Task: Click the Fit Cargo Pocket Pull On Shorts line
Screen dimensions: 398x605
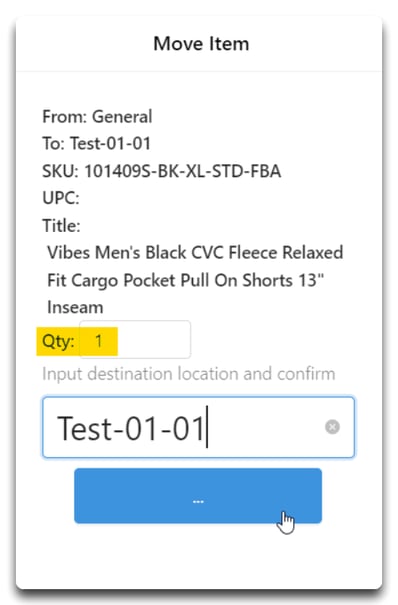Action: point(186,281)
